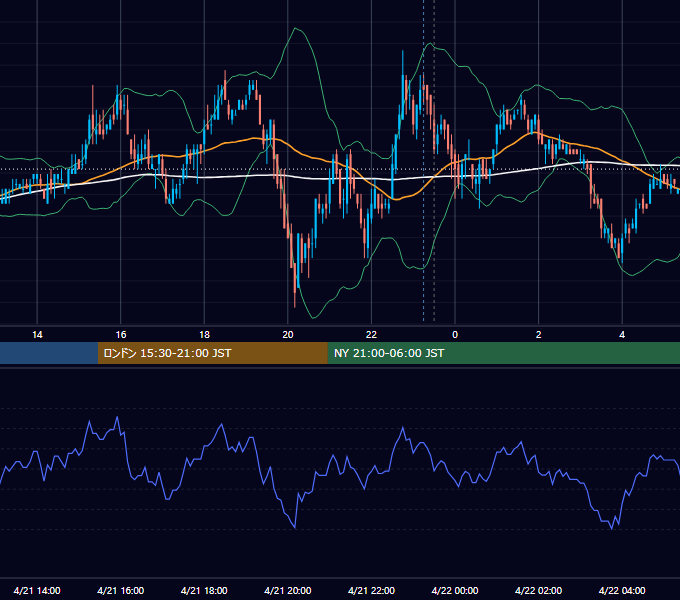Click the upper chart hour label 2
Image resolution: width=680 pixels, height=600 pixels.
click(x=539, y=335)
